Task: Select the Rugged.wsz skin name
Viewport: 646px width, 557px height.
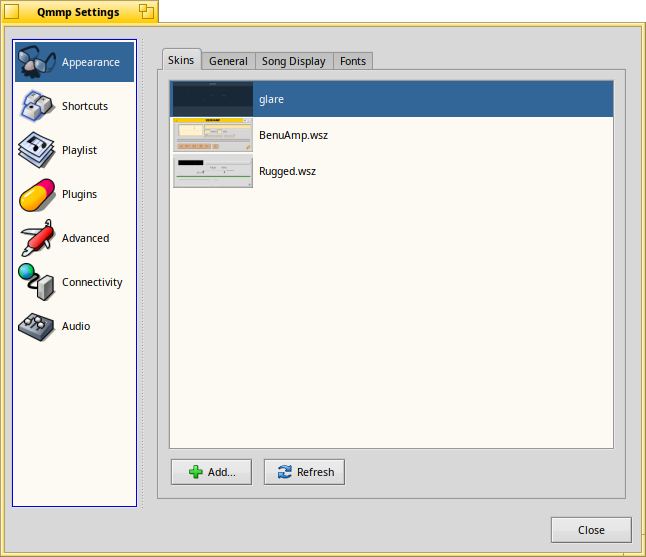Action: [x=288, y=171]
